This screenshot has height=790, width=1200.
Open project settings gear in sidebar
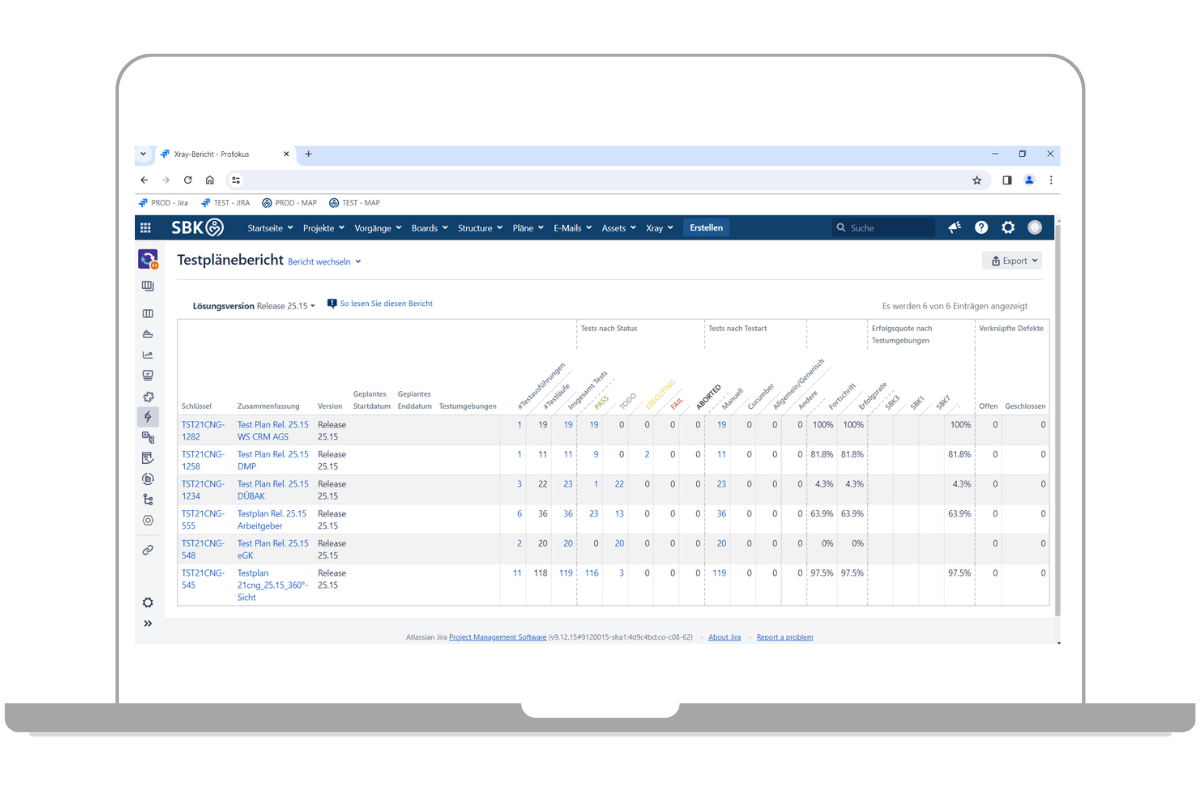click(x=148, y=602)
